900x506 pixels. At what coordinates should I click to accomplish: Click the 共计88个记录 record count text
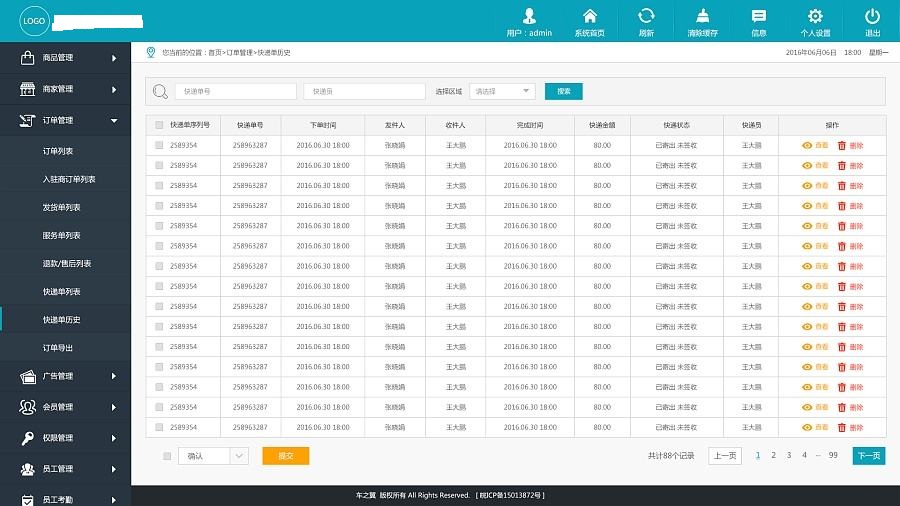(x=671, y=456)
